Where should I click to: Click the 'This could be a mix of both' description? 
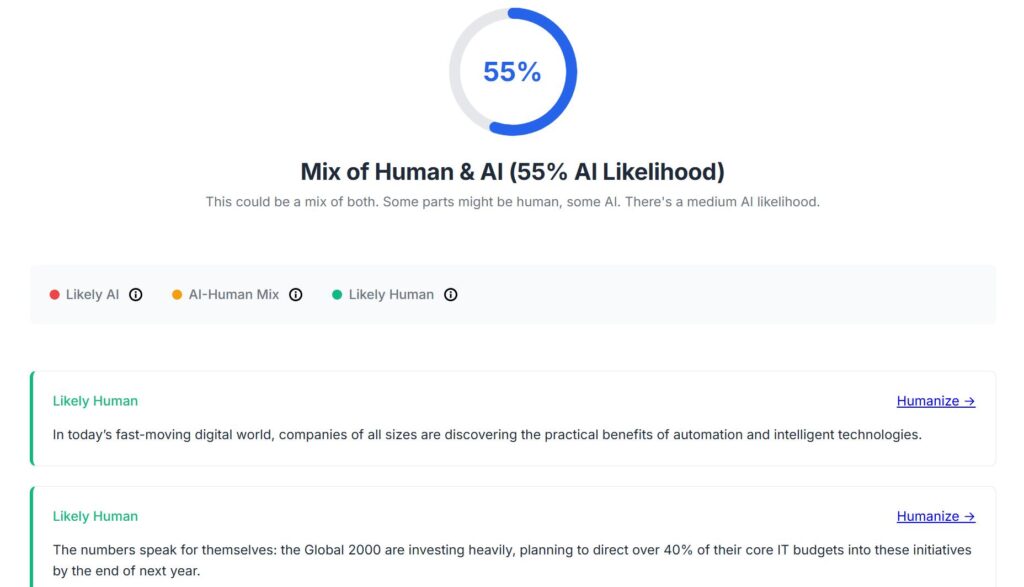click(513, 202)
